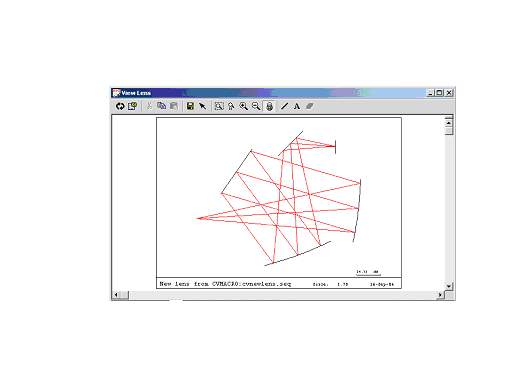
Task: Click the zoom out magnifier
Action: click(256, 106)
